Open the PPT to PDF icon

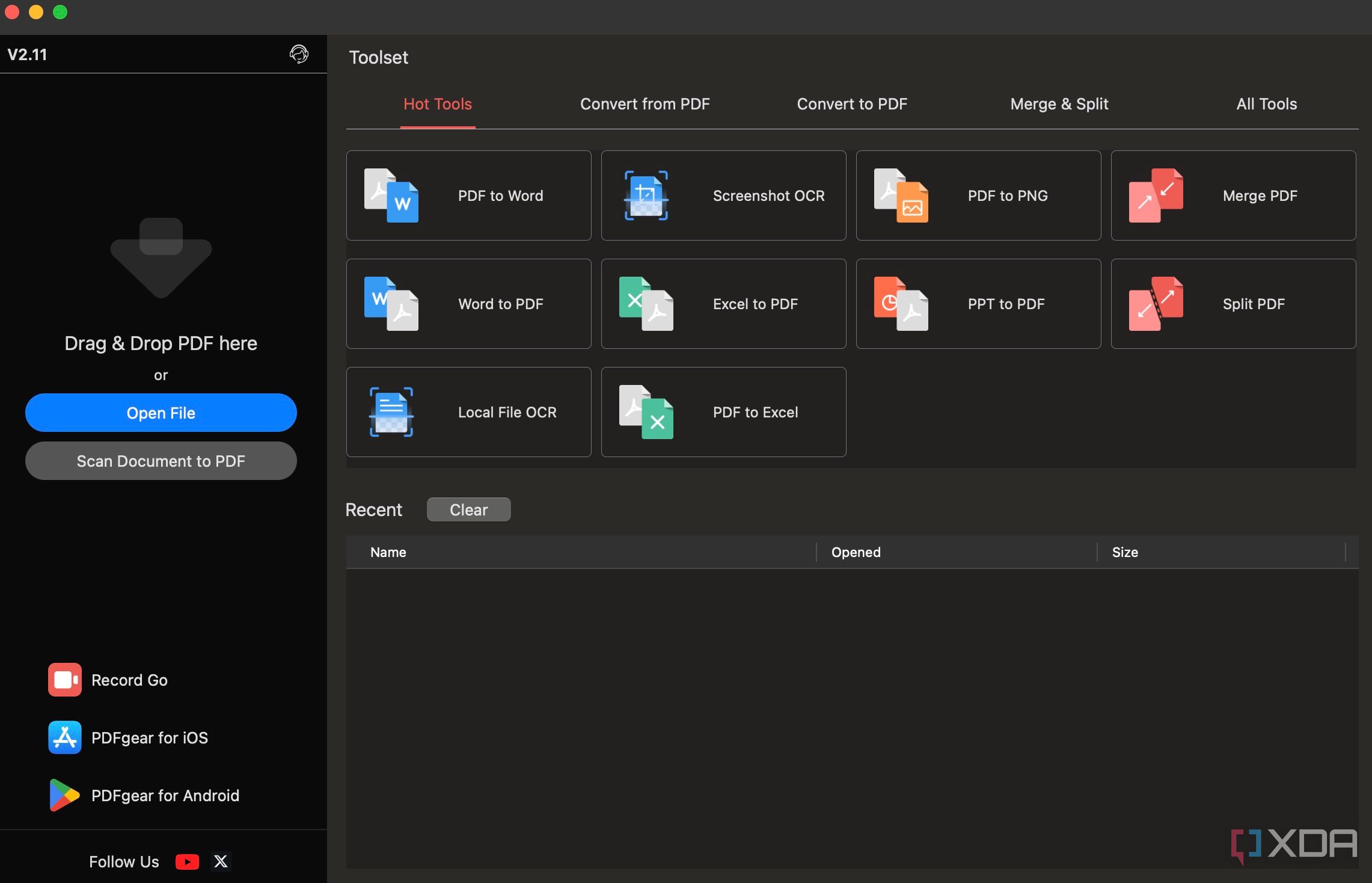pos(901,304)
